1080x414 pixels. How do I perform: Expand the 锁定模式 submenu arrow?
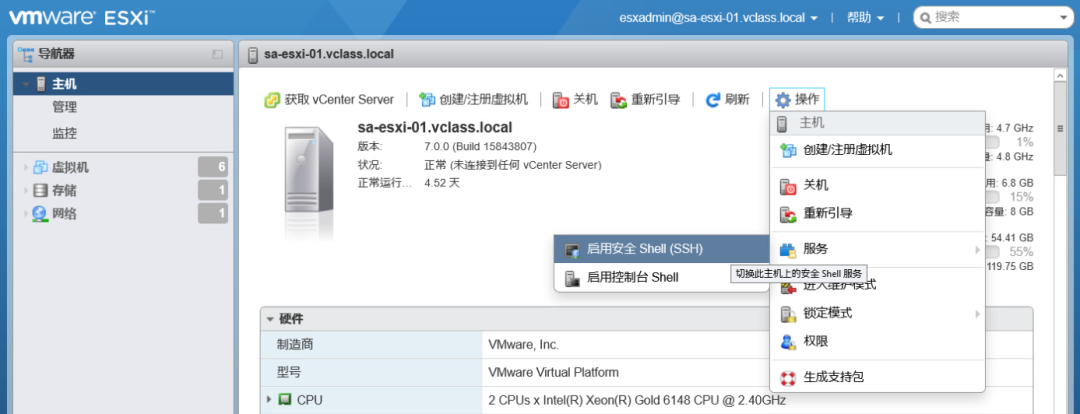pyautogui.click(x=977, y=313)
